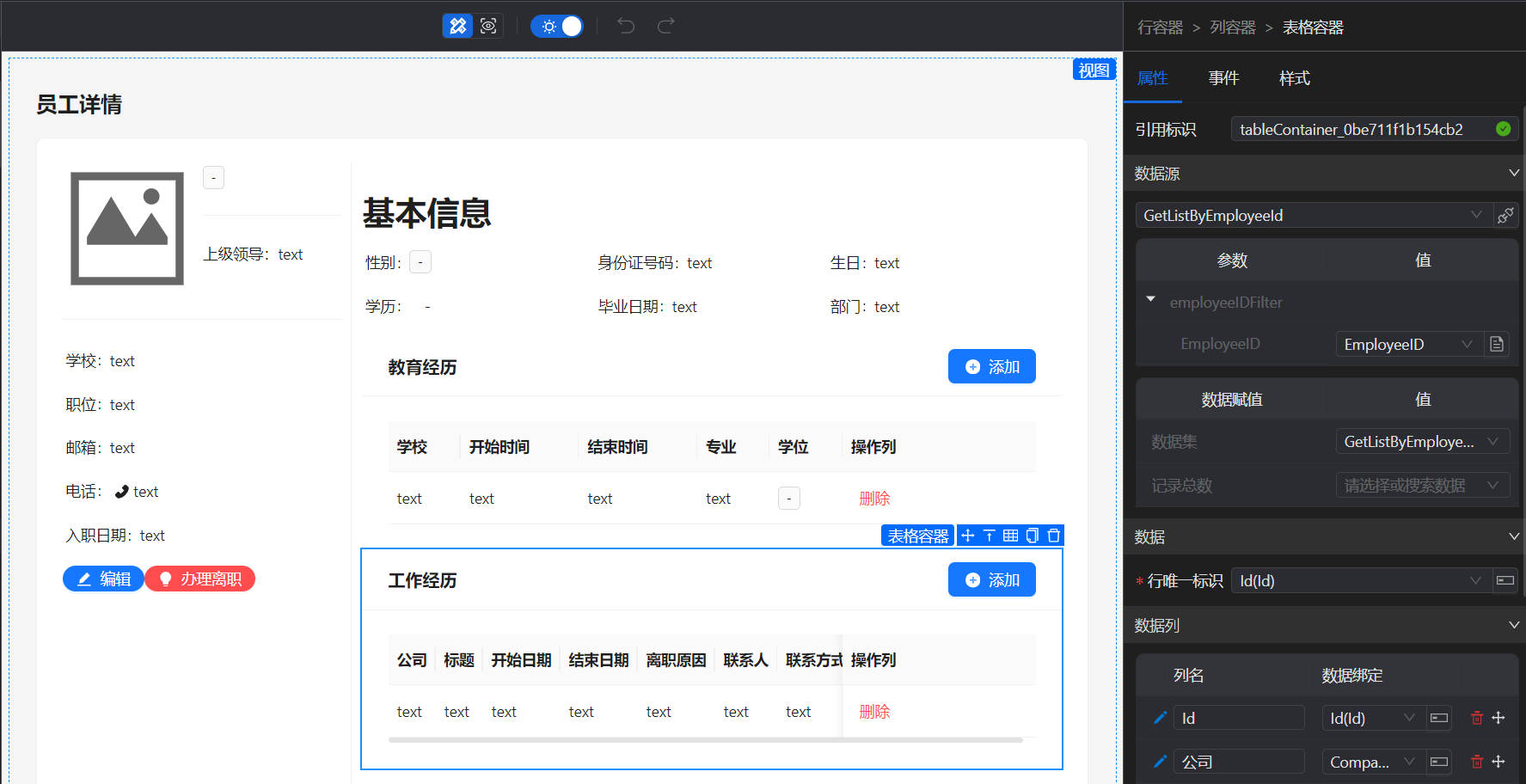Click move handle of the 公司 column row
Screen dimensions: 1526x784
1498,762
